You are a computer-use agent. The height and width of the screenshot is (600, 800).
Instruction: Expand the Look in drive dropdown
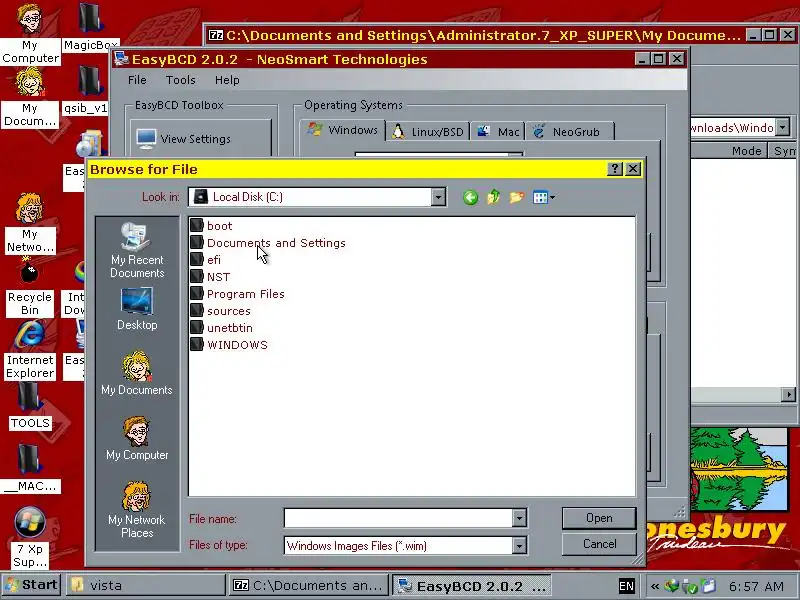[x=438, y=197]
